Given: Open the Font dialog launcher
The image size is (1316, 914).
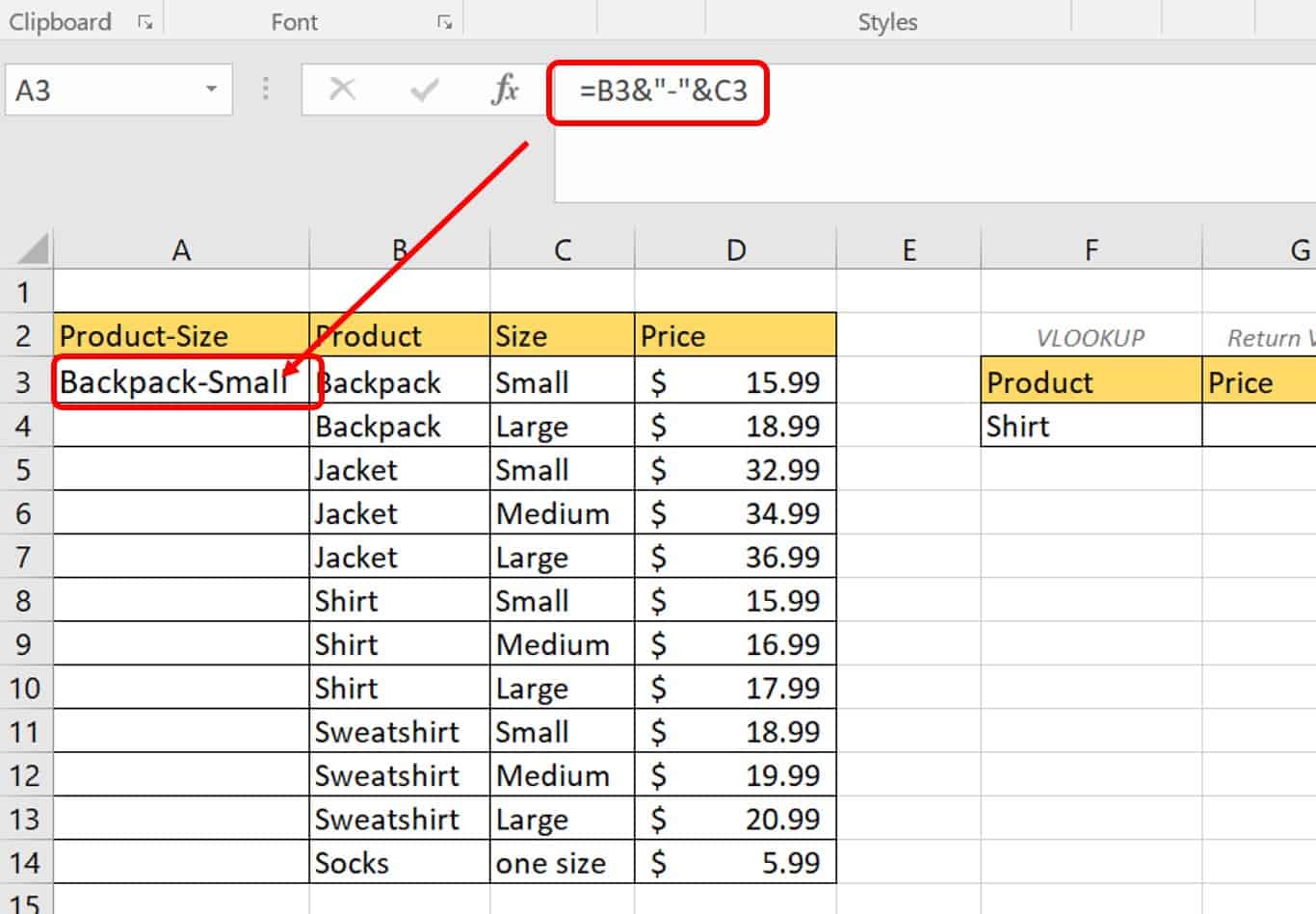Looking at the screenshot, I should tap(444, 21).
